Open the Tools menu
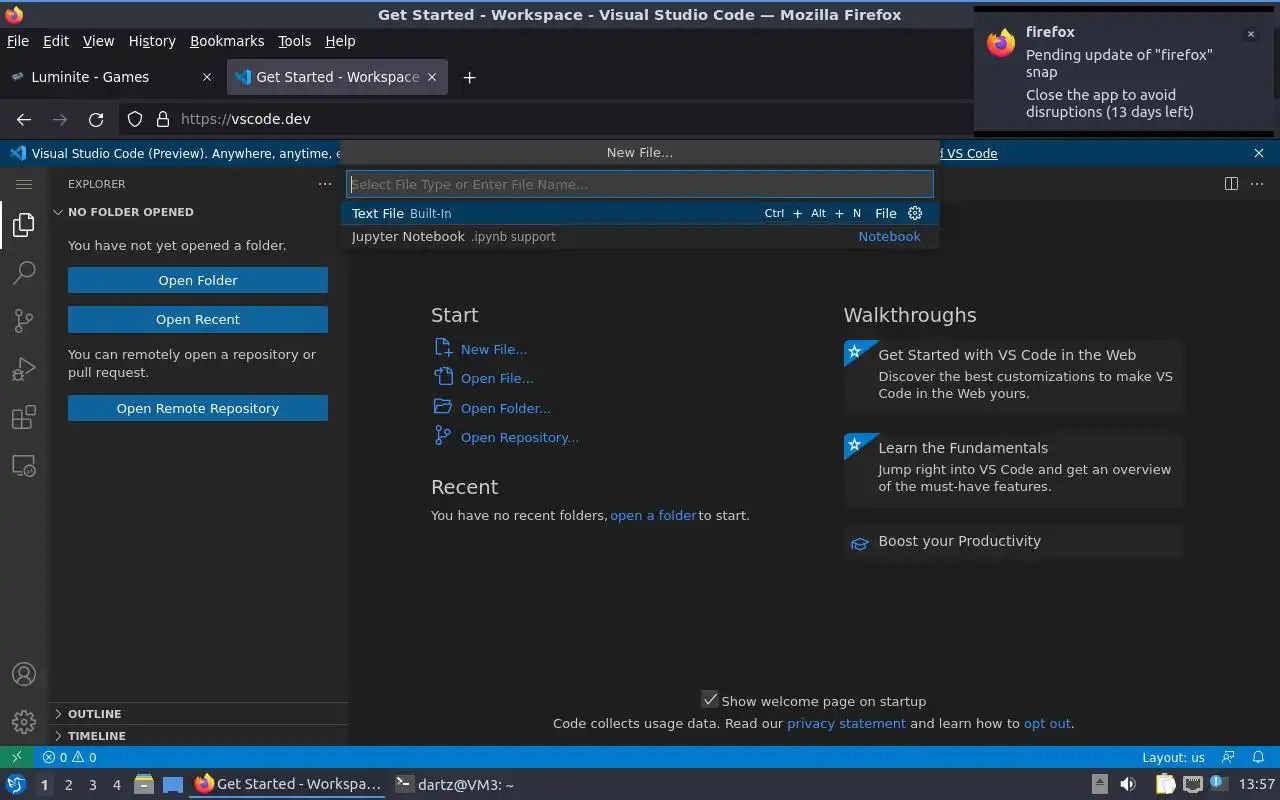The width and height of the screenshot is (1280, 800). tap(295, 41)
